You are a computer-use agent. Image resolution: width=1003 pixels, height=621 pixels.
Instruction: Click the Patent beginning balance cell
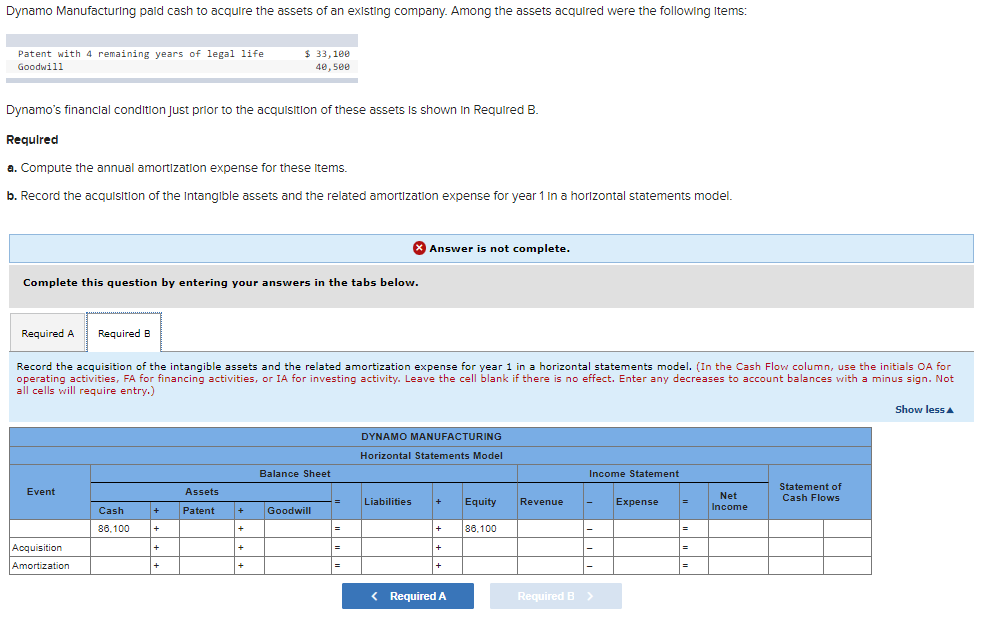coord(207,528)
